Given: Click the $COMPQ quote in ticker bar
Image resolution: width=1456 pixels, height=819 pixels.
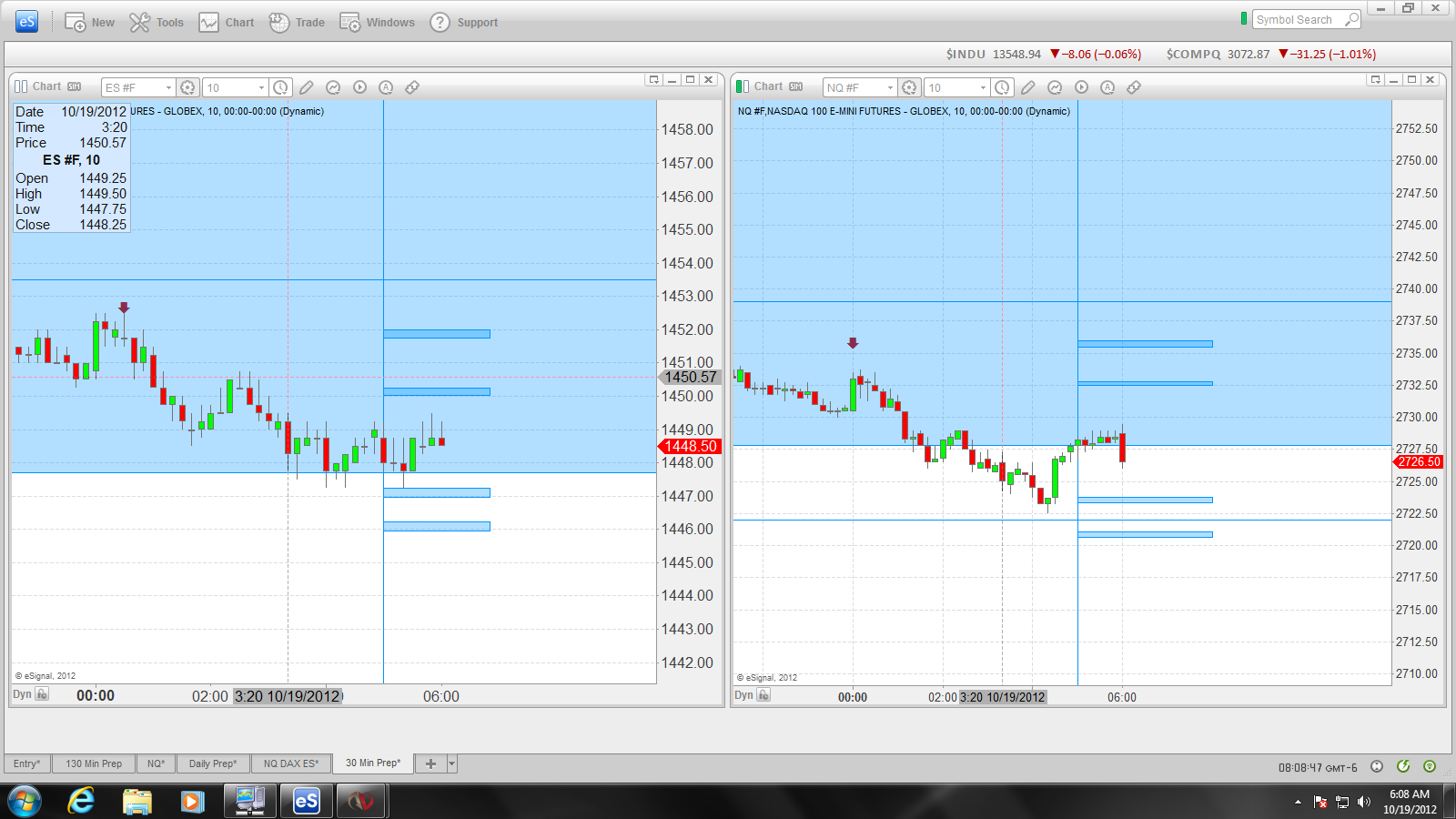Looking at the screenshot, I should [1271, 54].
